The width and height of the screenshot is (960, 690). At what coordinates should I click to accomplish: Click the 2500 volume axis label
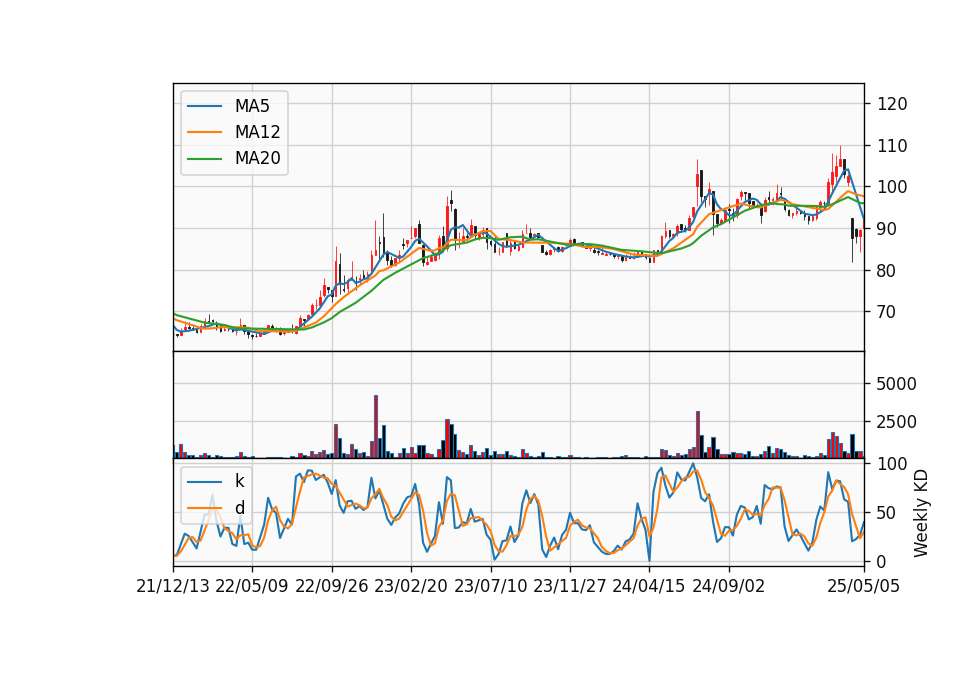point(897,422)
